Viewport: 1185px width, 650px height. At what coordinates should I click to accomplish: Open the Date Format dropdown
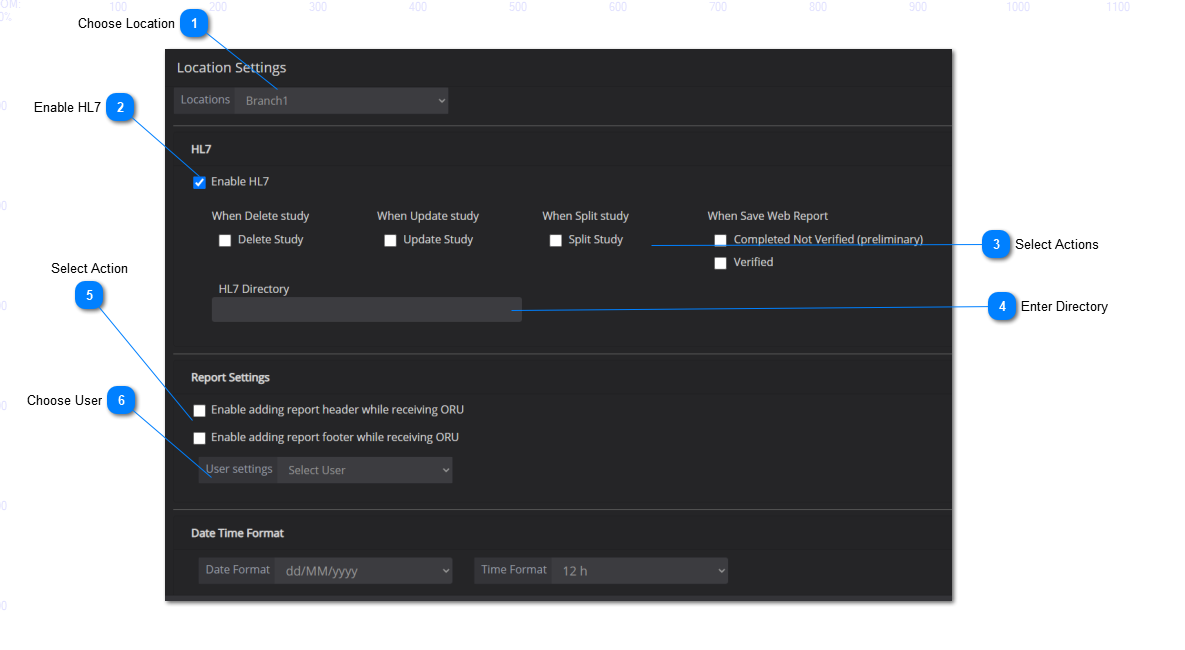[364, 571]
